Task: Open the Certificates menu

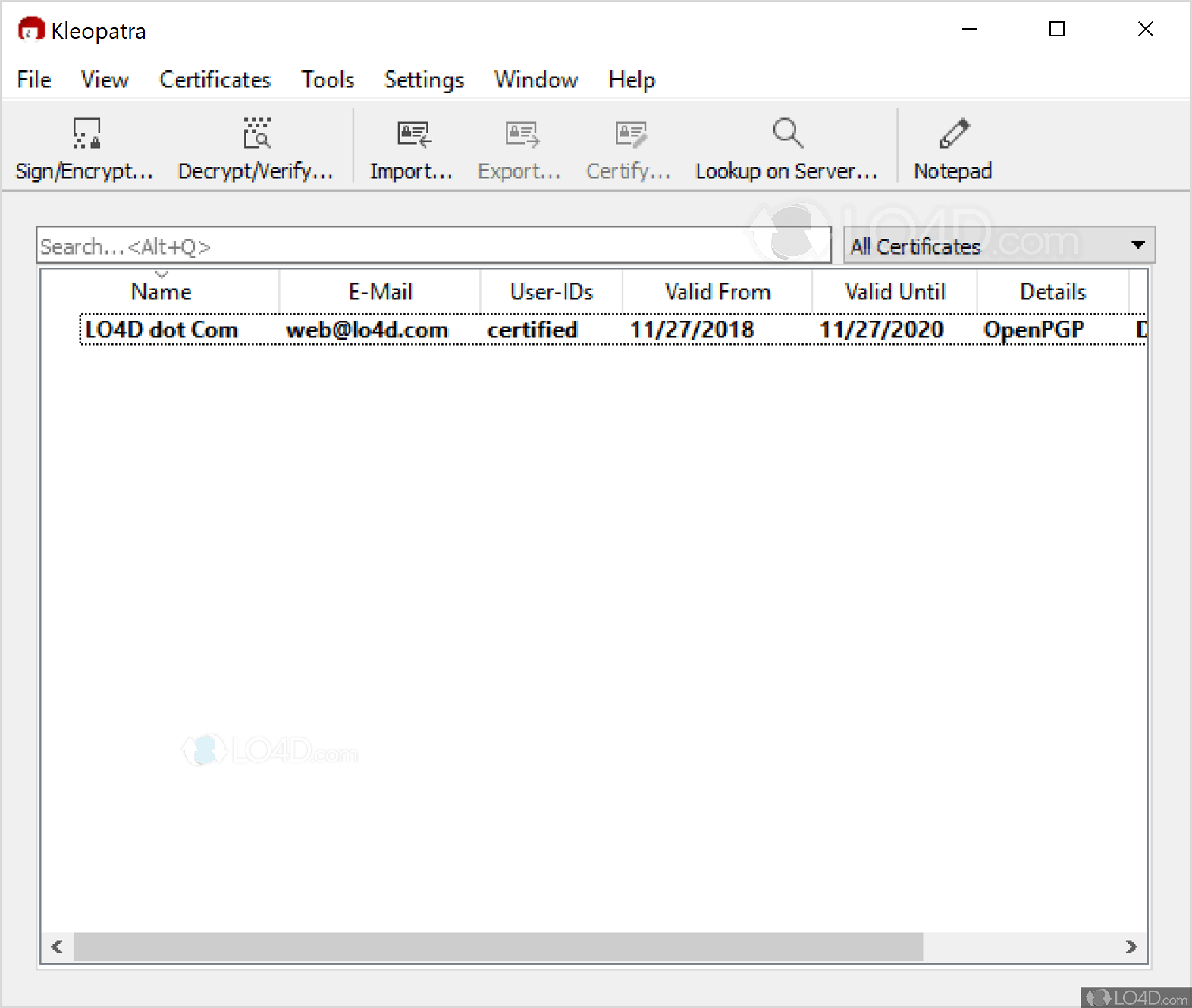Action: coord(215,80)
